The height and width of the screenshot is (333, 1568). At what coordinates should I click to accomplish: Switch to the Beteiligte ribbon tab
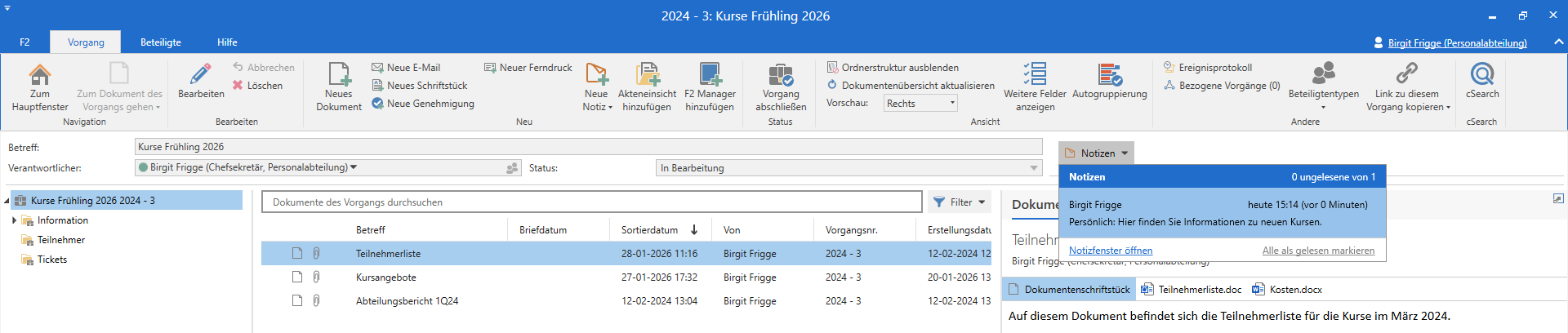(x=161, y=42)
